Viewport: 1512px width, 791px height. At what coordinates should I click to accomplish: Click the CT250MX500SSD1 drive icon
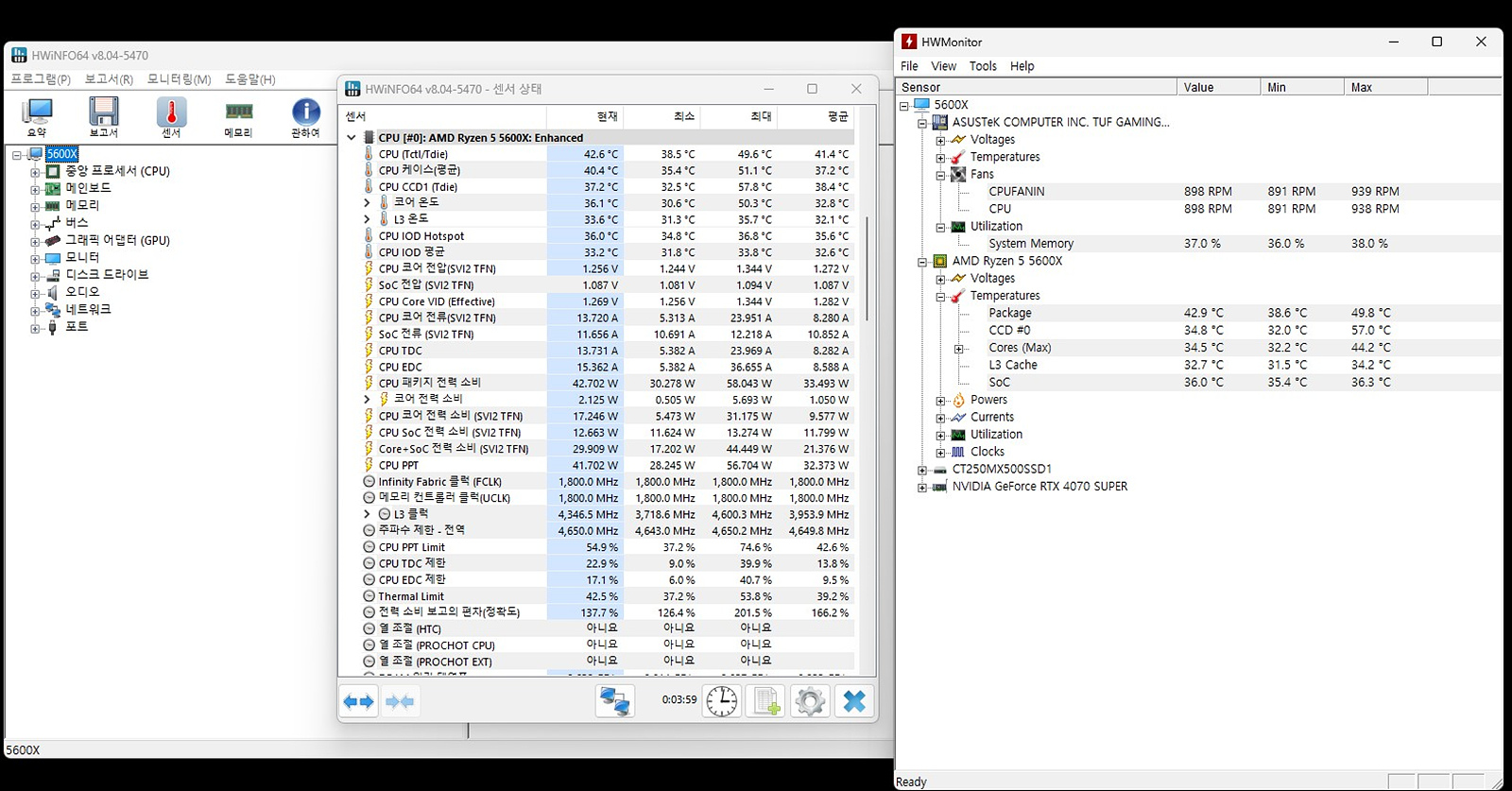point(939,470)
